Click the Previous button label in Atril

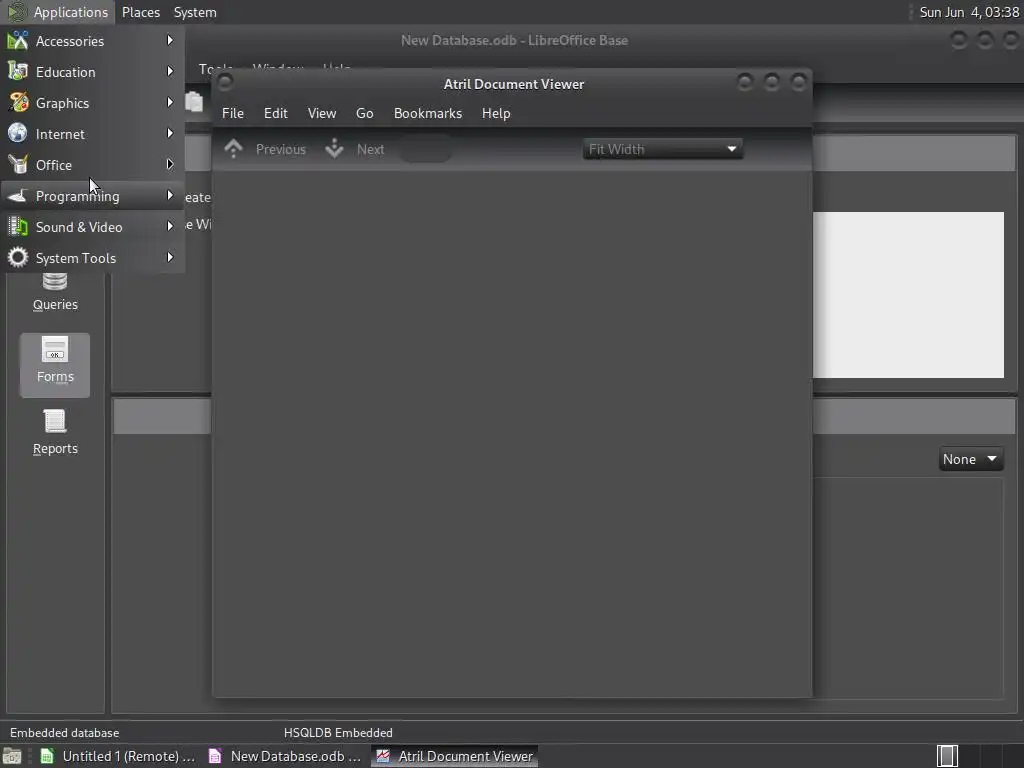(x=281, y=150)
